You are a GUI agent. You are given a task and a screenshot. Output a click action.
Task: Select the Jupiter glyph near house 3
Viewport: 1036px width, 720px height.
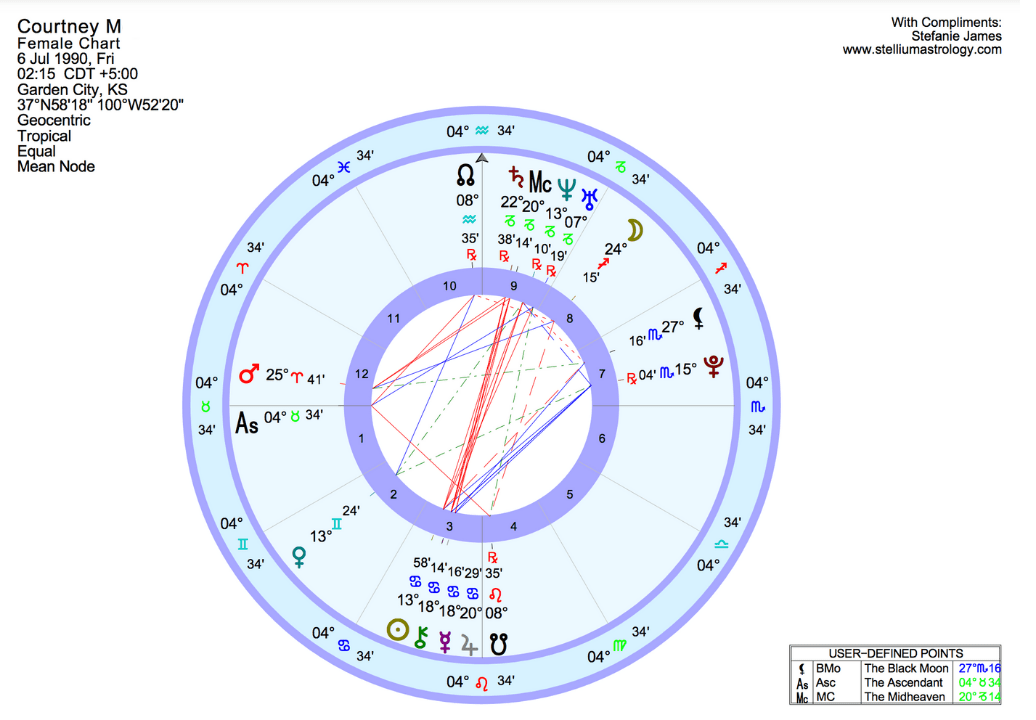click(x=470, y=643)
